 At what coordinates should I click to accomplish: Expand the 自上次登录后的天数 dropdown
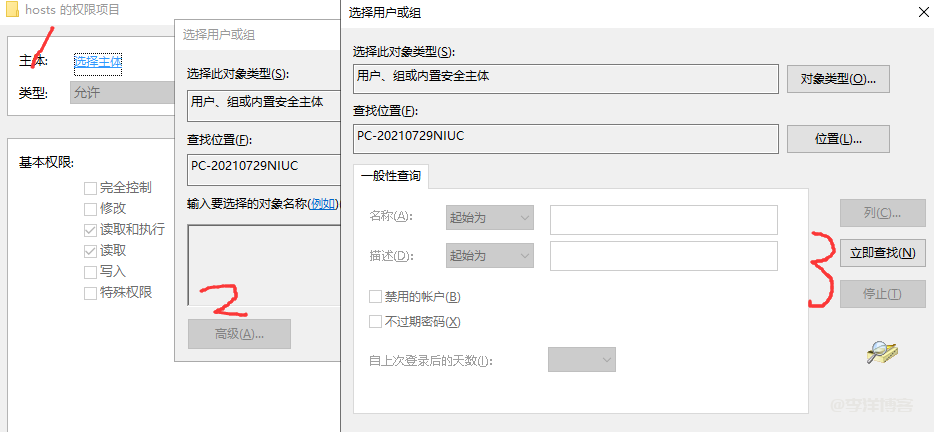click(581, 360)
